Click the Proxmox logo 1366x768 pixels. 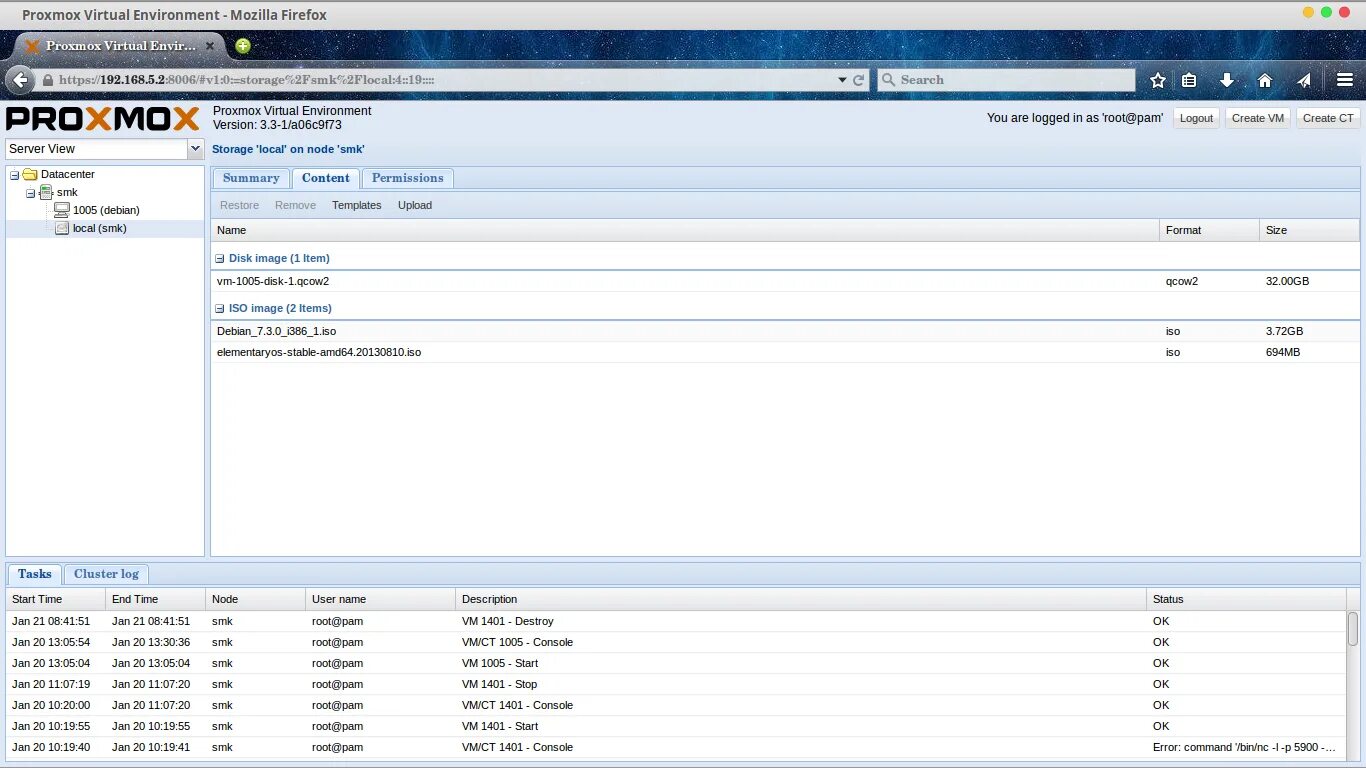click(103, 119)
